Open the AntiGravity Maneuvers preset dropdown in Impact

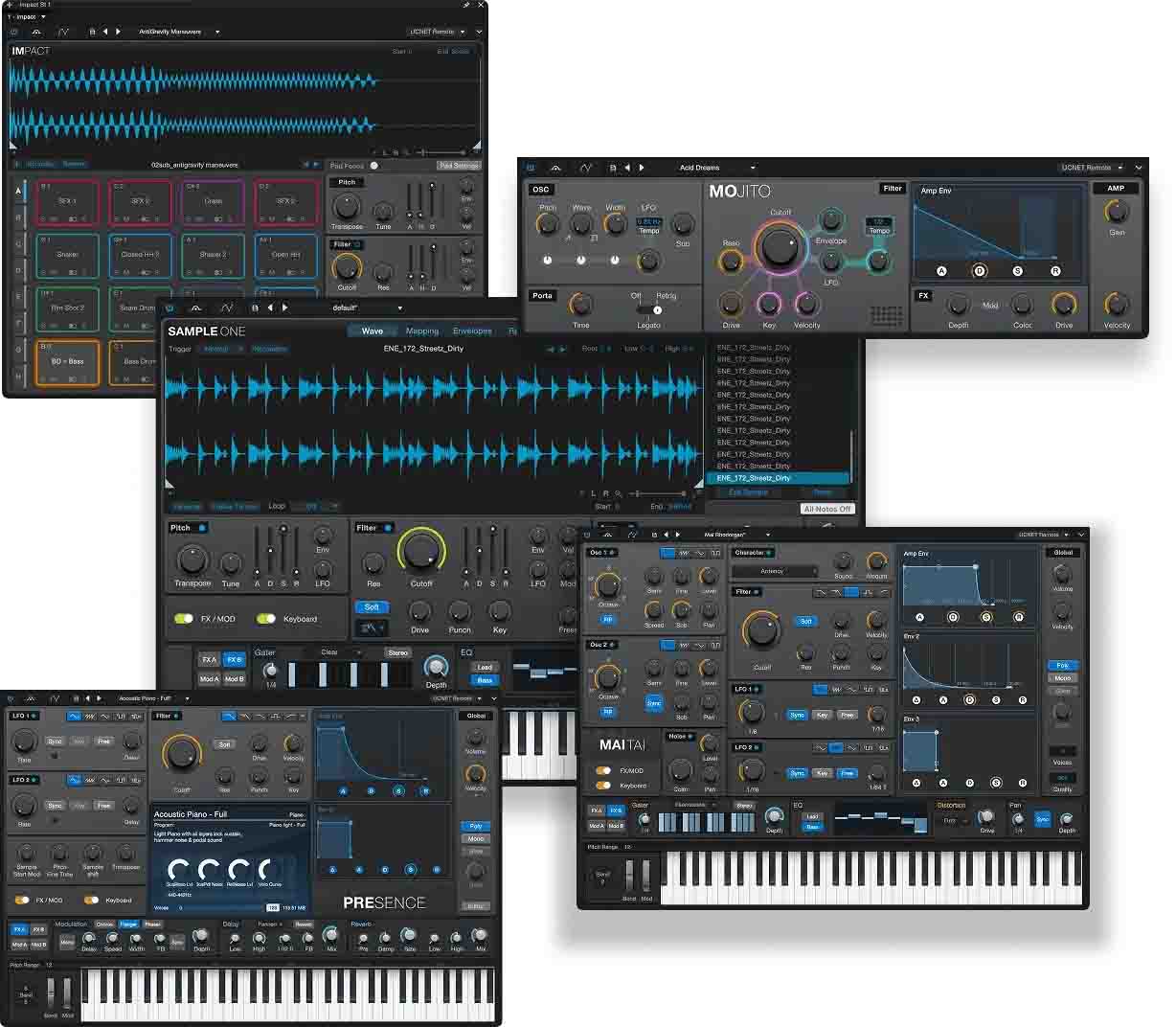tap(179, 32)
